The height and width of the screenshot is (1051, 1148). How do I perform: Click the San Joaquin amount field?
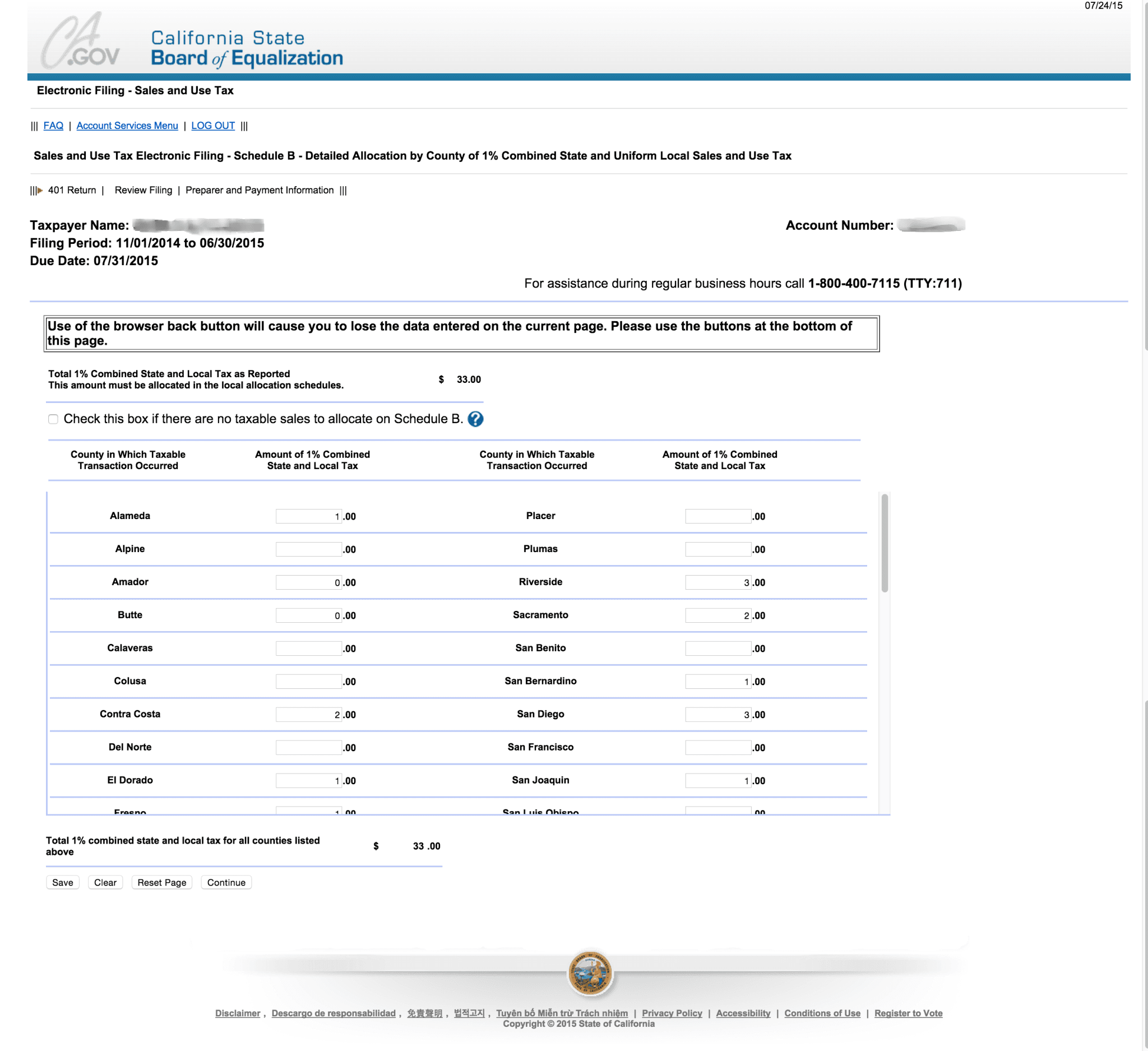click(718, 781)
